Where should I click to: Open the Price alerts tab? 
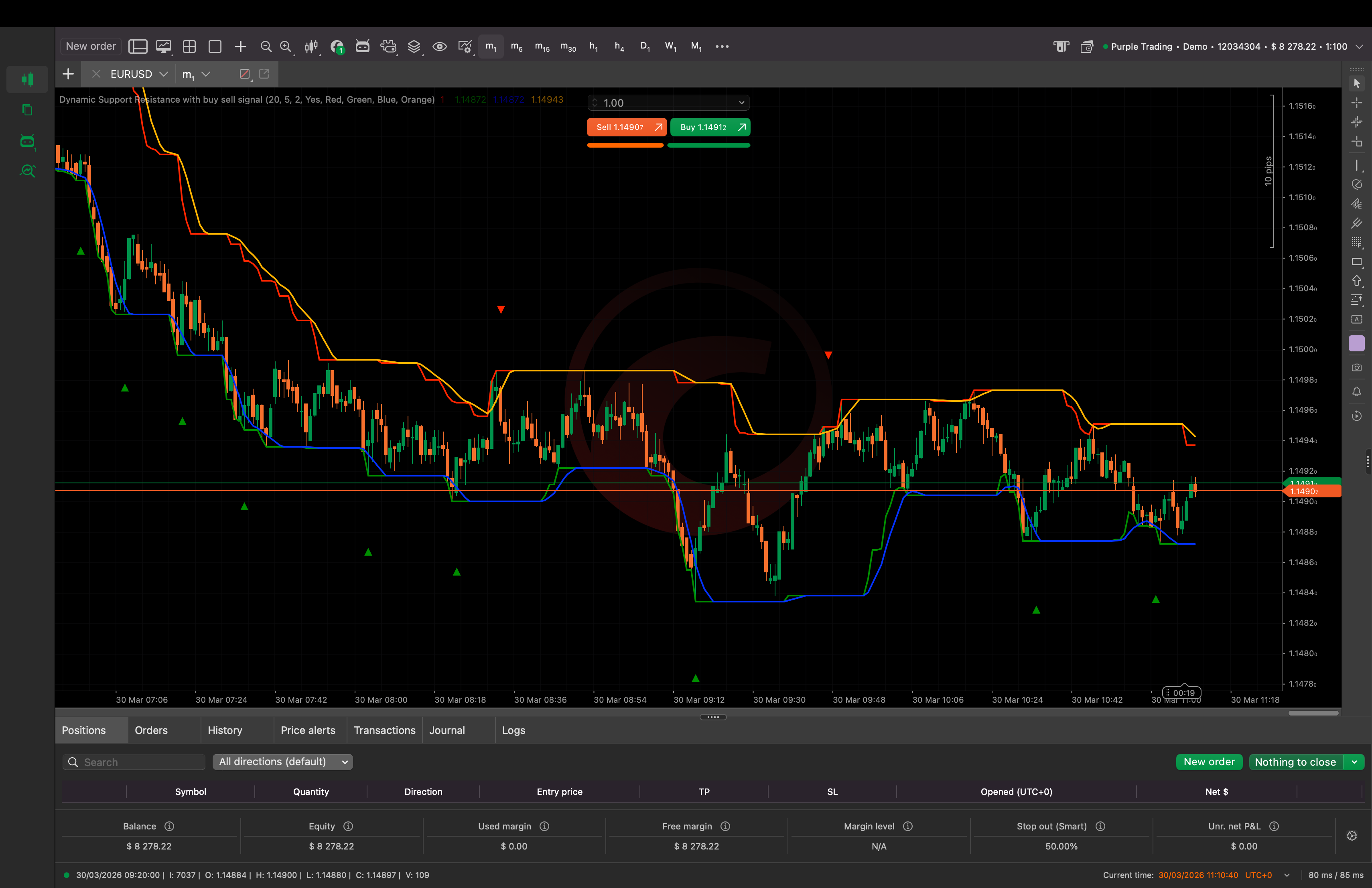pos(308,730)
